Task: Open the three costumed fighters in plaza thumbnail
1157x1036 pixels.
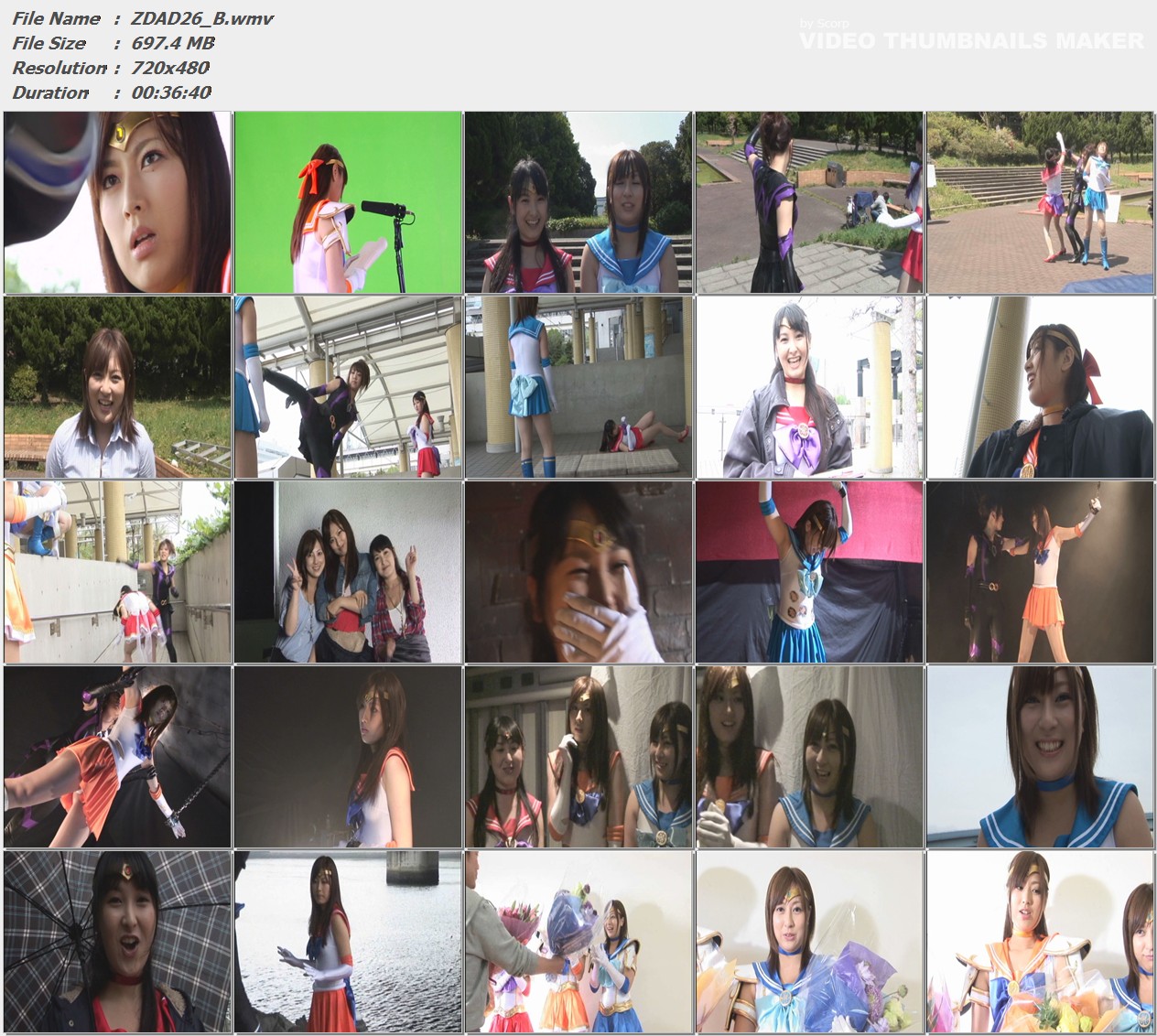Action: pos(1040,202)
